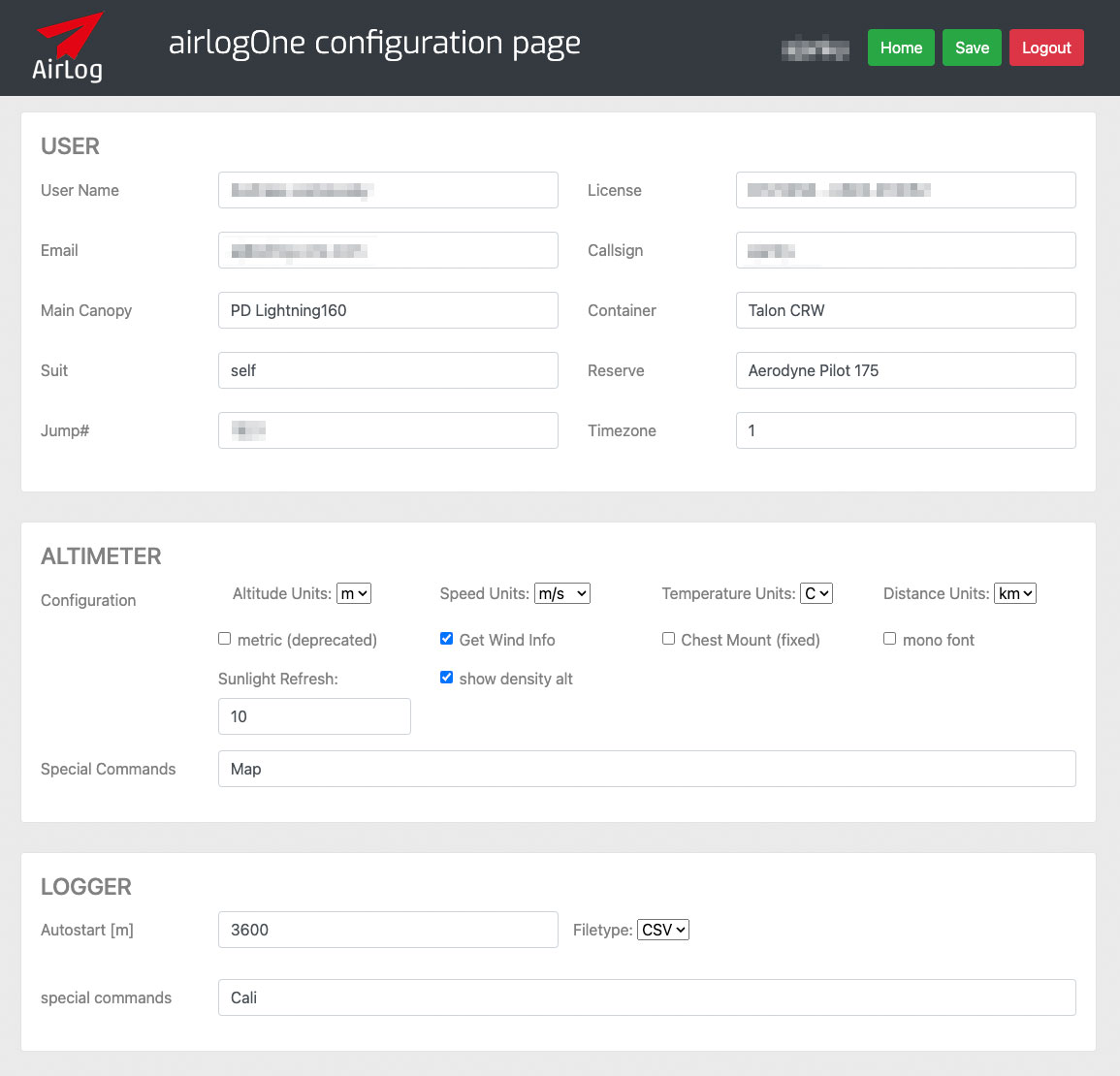Enable the metric (deprecated) checkbox
The width and height of the screenshot is (1120, 1076).
[225, 639]
